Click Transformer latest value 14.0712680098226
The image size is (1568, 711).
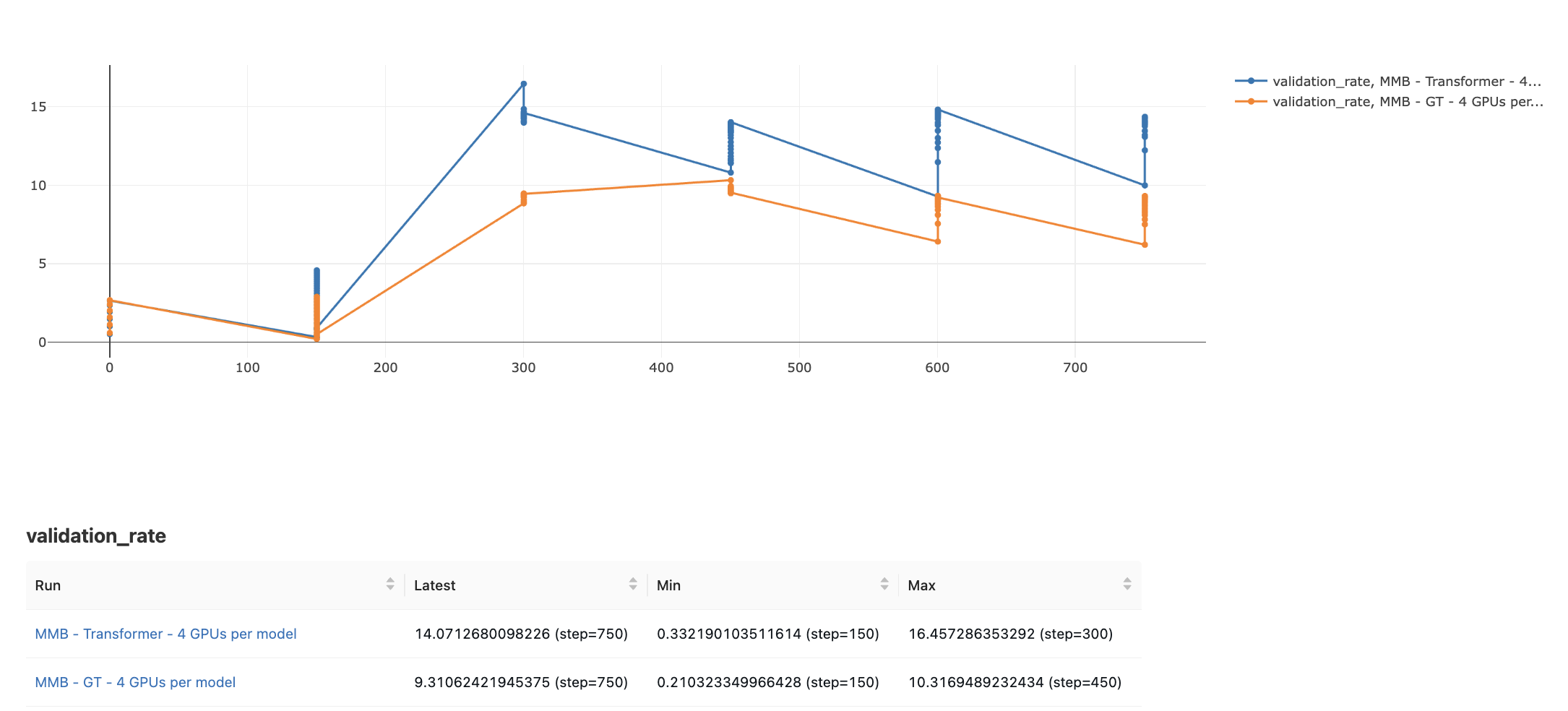click(521, 634)
